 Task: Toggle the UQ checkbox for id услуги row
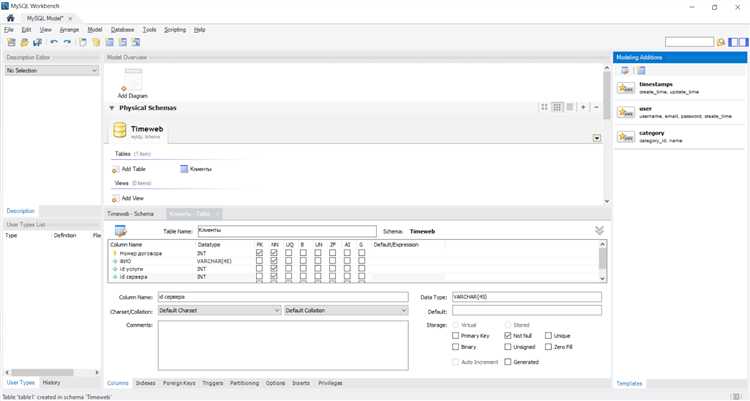coord(288,269)
